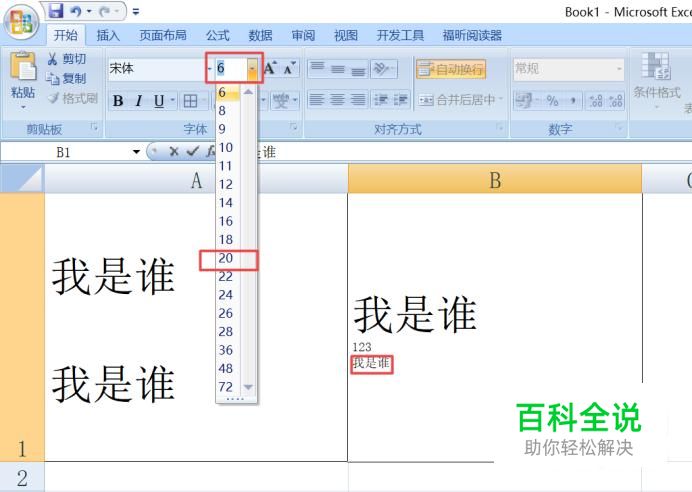Click the Office button logo
Viewport: 692px width, 492px height.
[x=21, y=21]
